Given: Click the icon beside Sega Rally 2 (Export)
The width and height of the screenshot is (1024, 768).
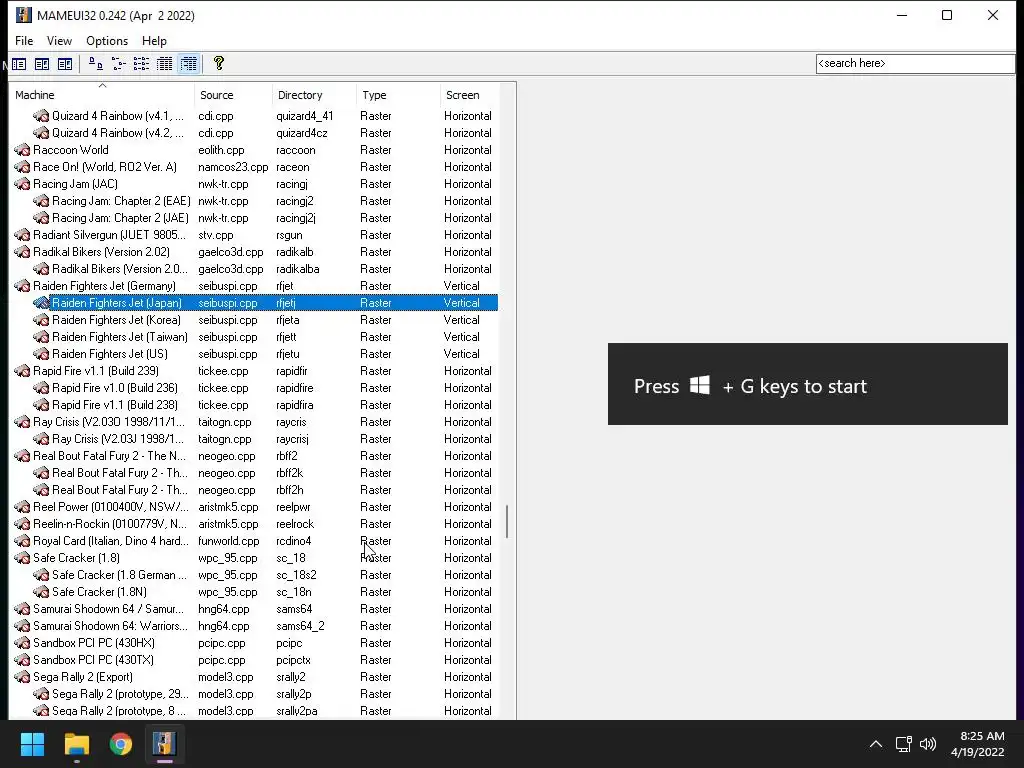Looking at the screenshot, I should click(22, 677).
